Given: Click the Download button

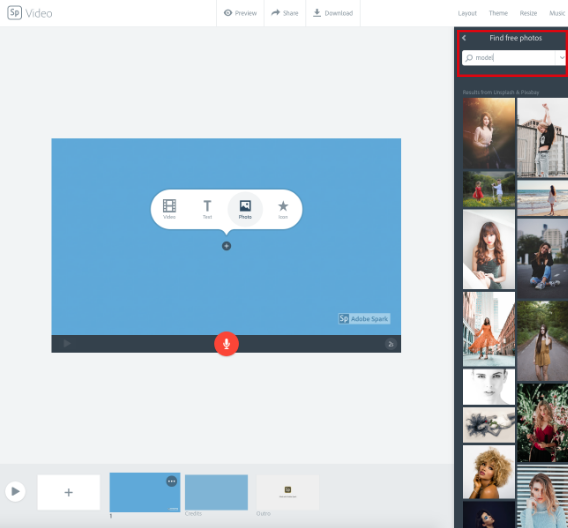Looking at the screenshot, I should [333, 13].
